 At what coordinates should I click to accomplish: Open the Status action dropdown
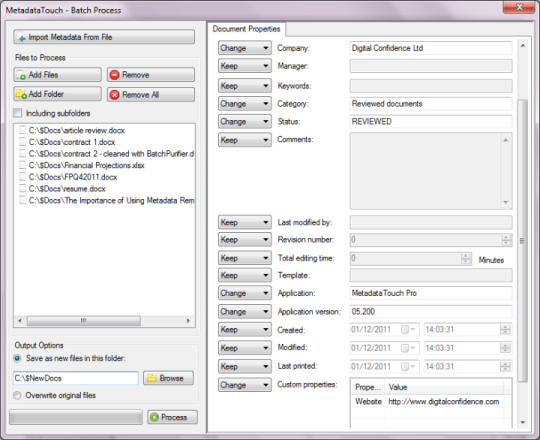tap(245, 122)
